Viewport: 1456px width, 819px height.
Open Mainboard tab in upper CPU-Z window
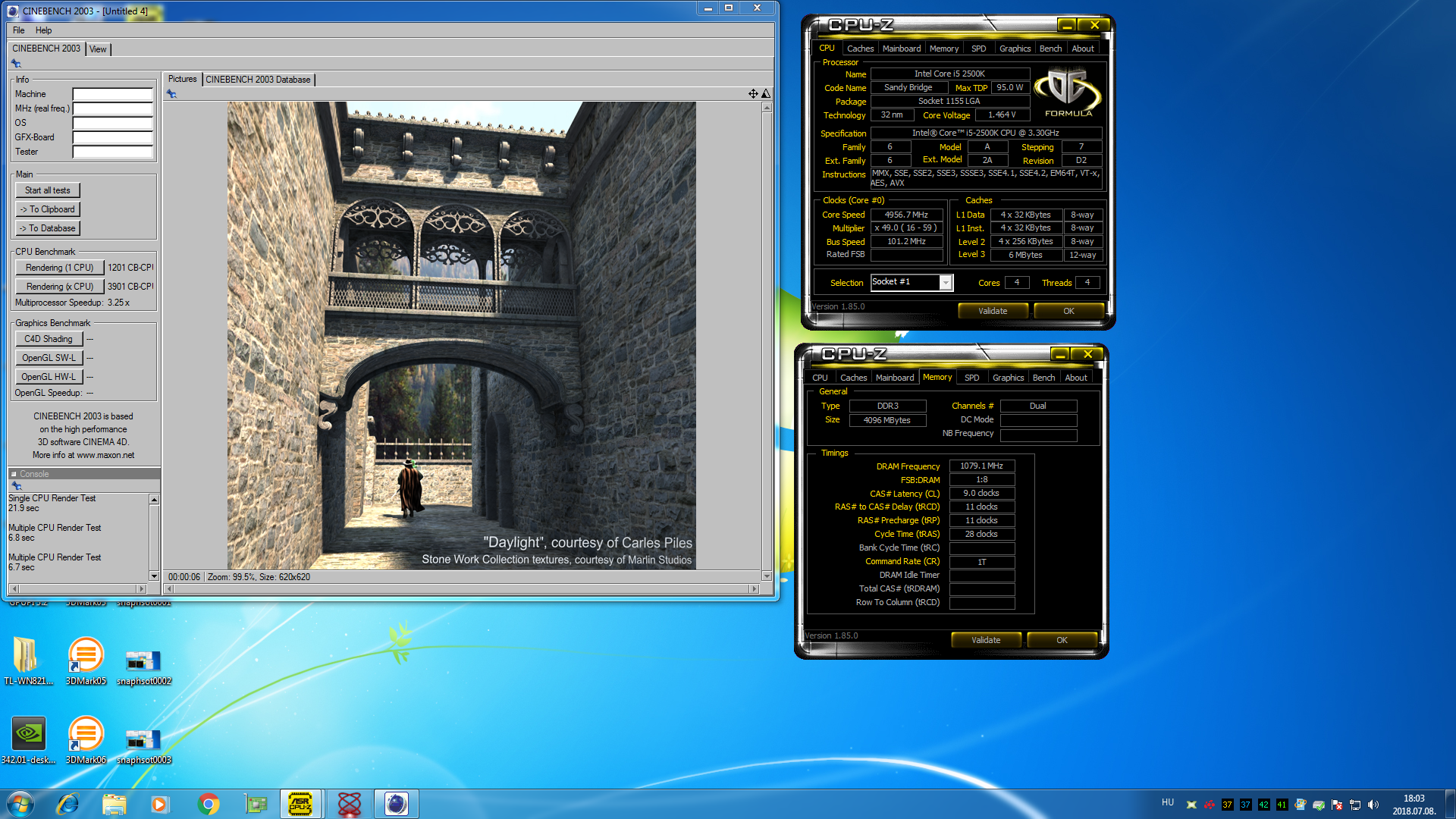click(902, 49)
